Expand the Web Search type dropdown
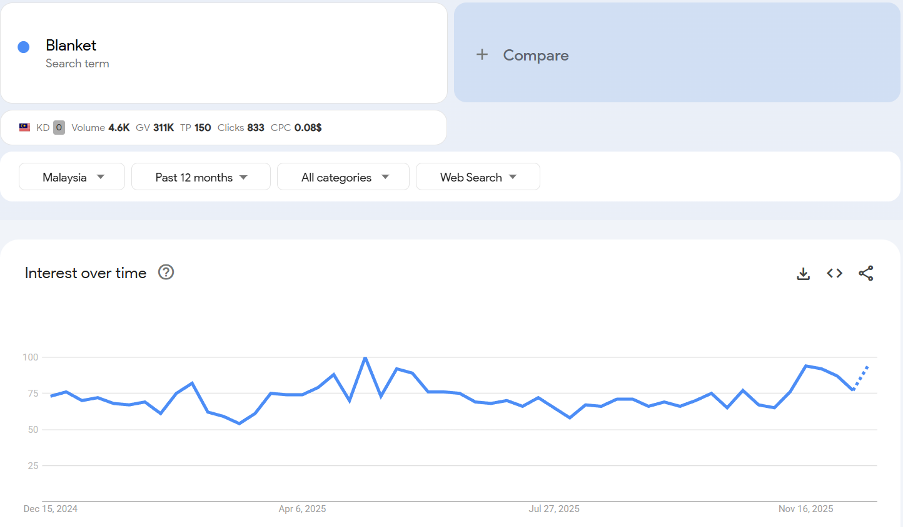This screenshot has width=904, height=528. 478,177
